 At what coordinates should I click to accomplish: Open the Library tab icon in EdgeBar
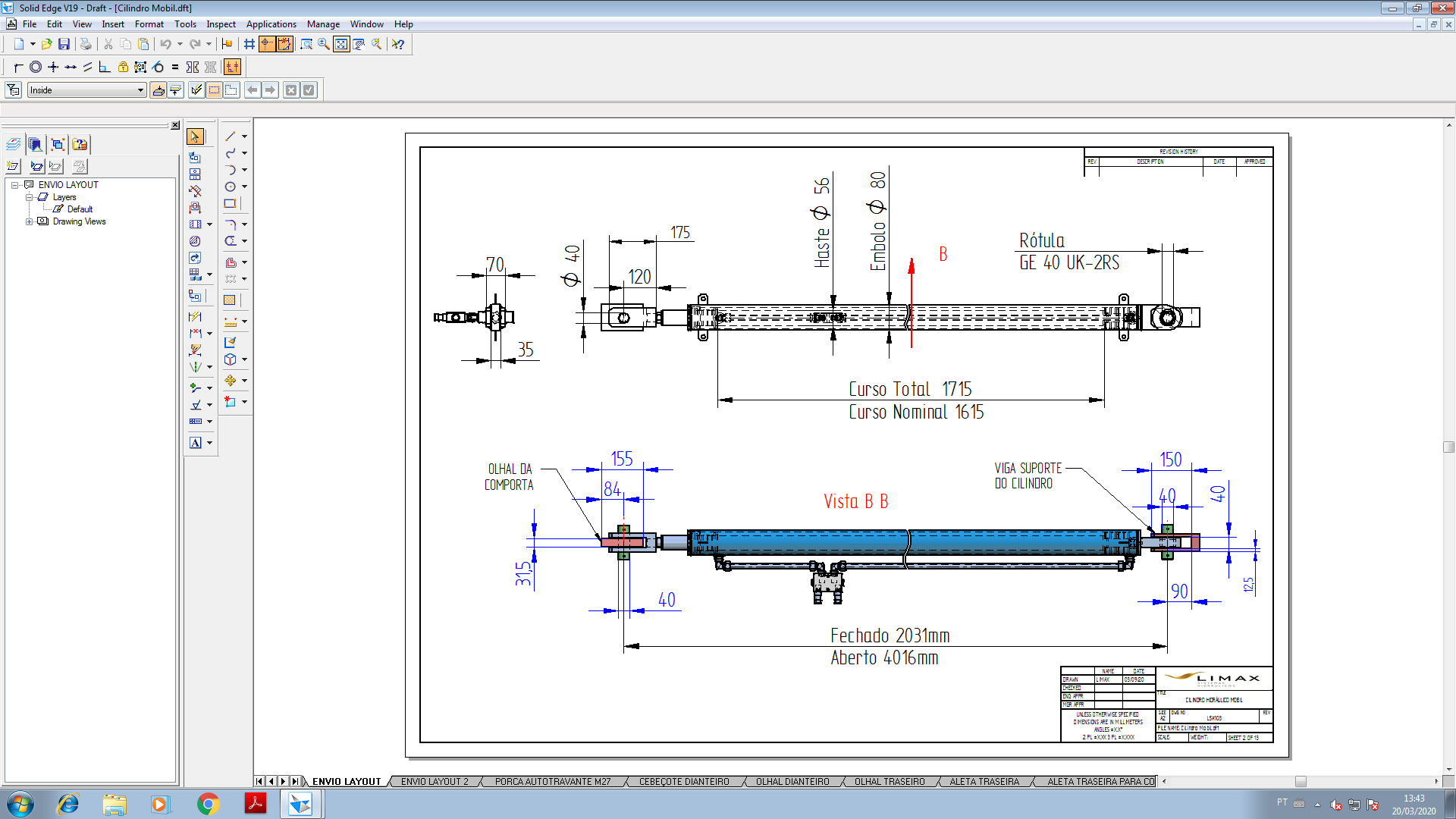click(35, 144)
